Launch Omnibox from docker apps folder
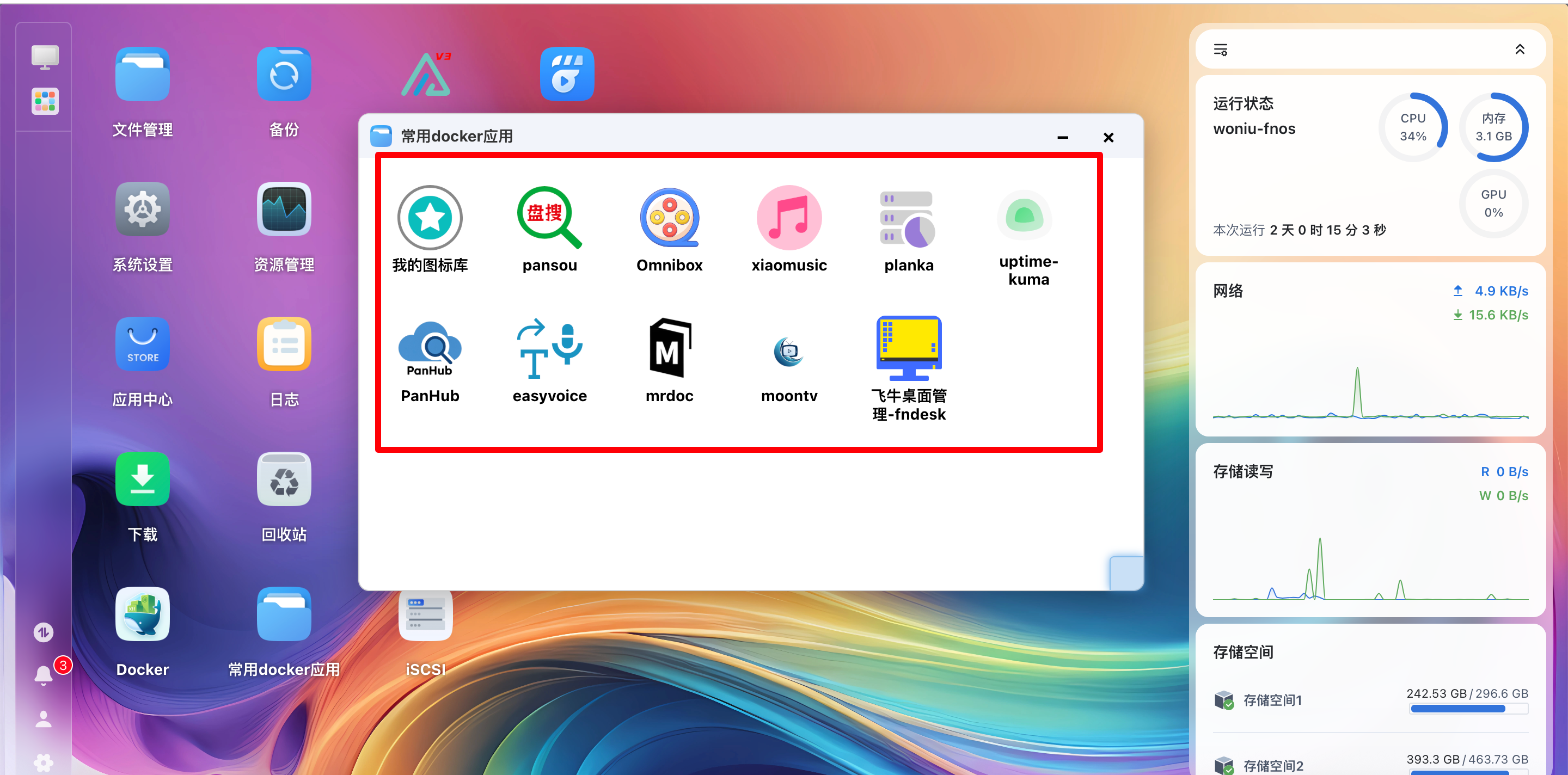This screenshot has width=1568, height=775. pyautogui.click(x=669, y=218)
